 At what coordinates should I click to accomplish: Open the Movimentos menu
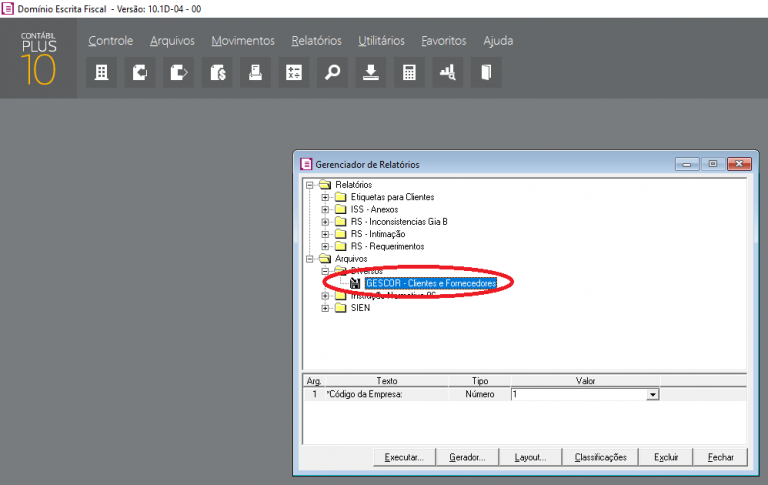pyautogui.click(x=242, y=41)
